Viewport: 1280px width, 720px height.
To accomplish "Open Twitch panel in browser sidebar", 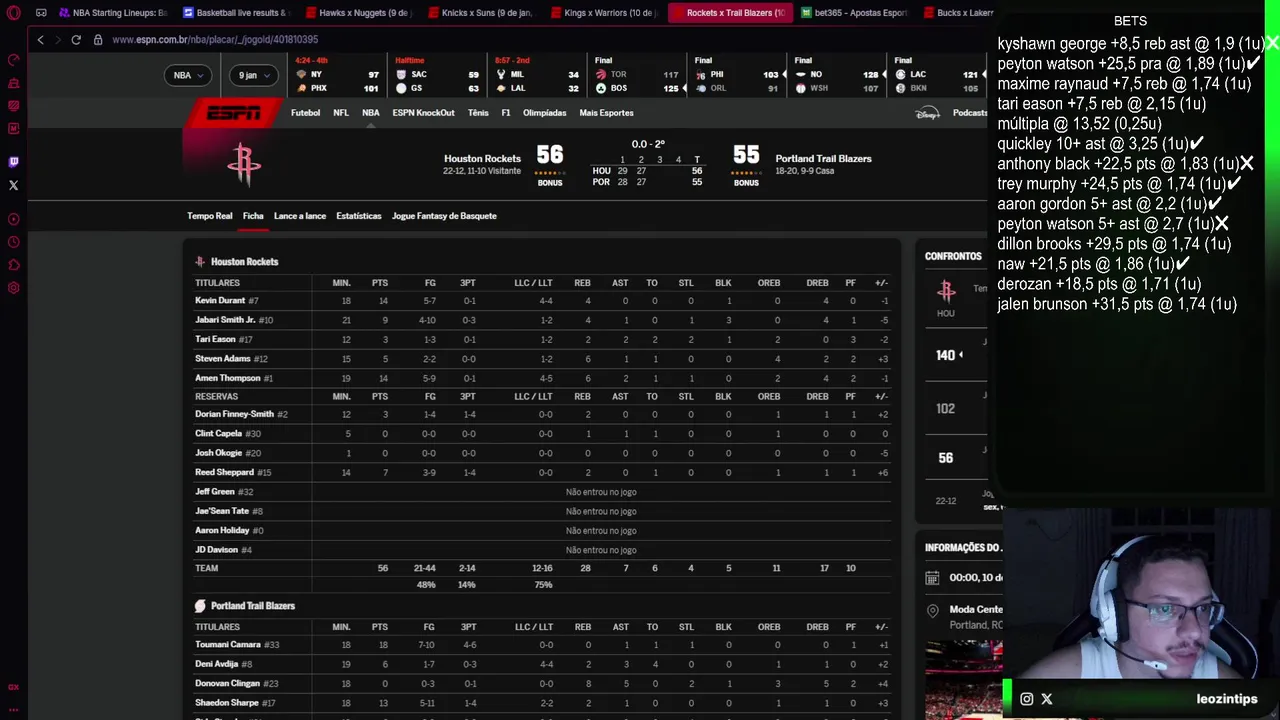I will [x=14, y=161].
